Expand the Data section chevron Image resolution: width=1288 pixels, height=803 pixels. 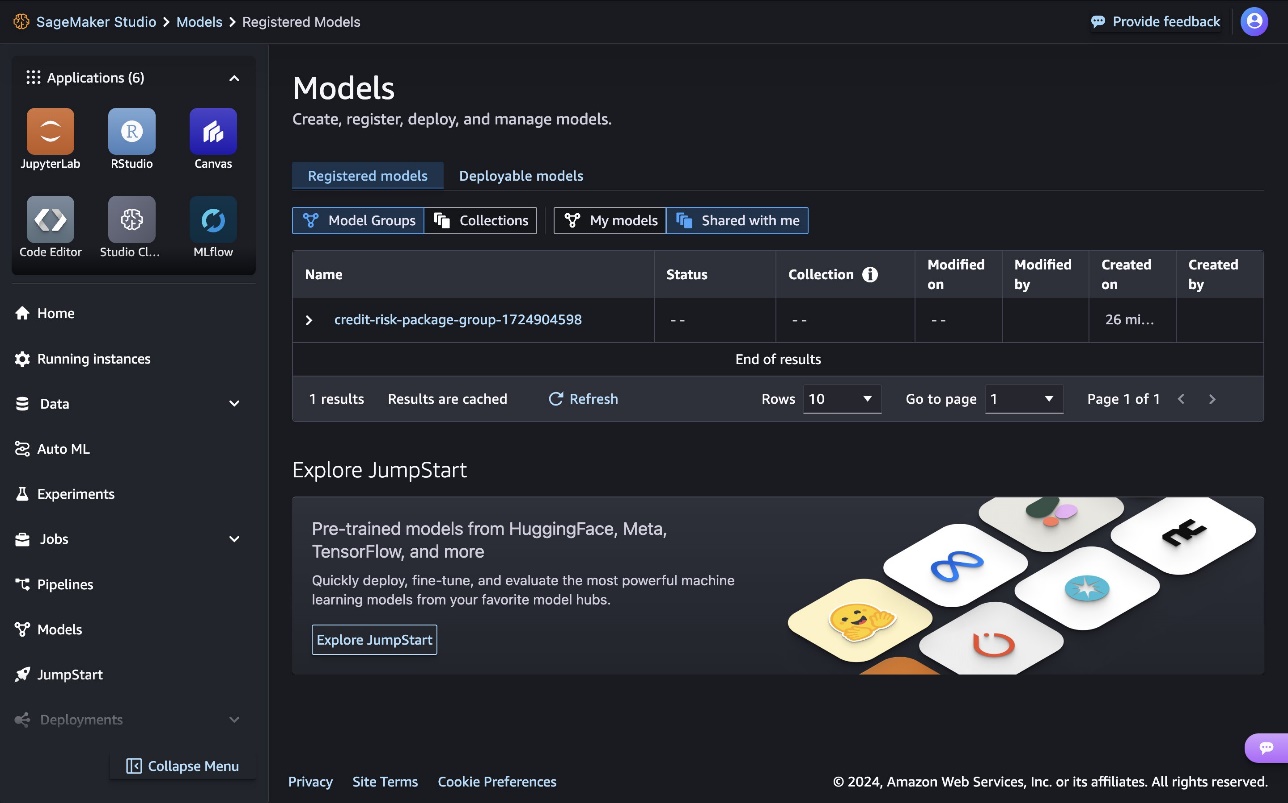234,404
